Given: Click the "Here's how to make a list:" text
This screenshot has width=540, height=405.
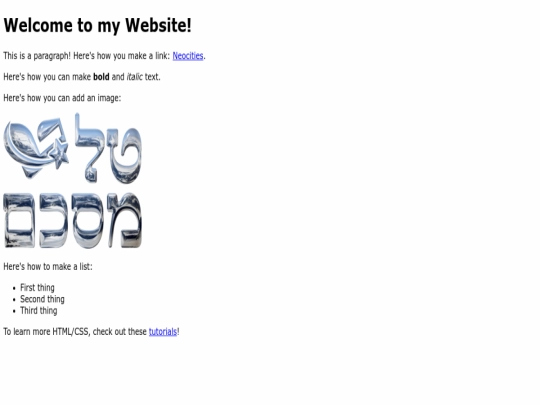Looking at the screenshot, I should (x=48, y=267).
